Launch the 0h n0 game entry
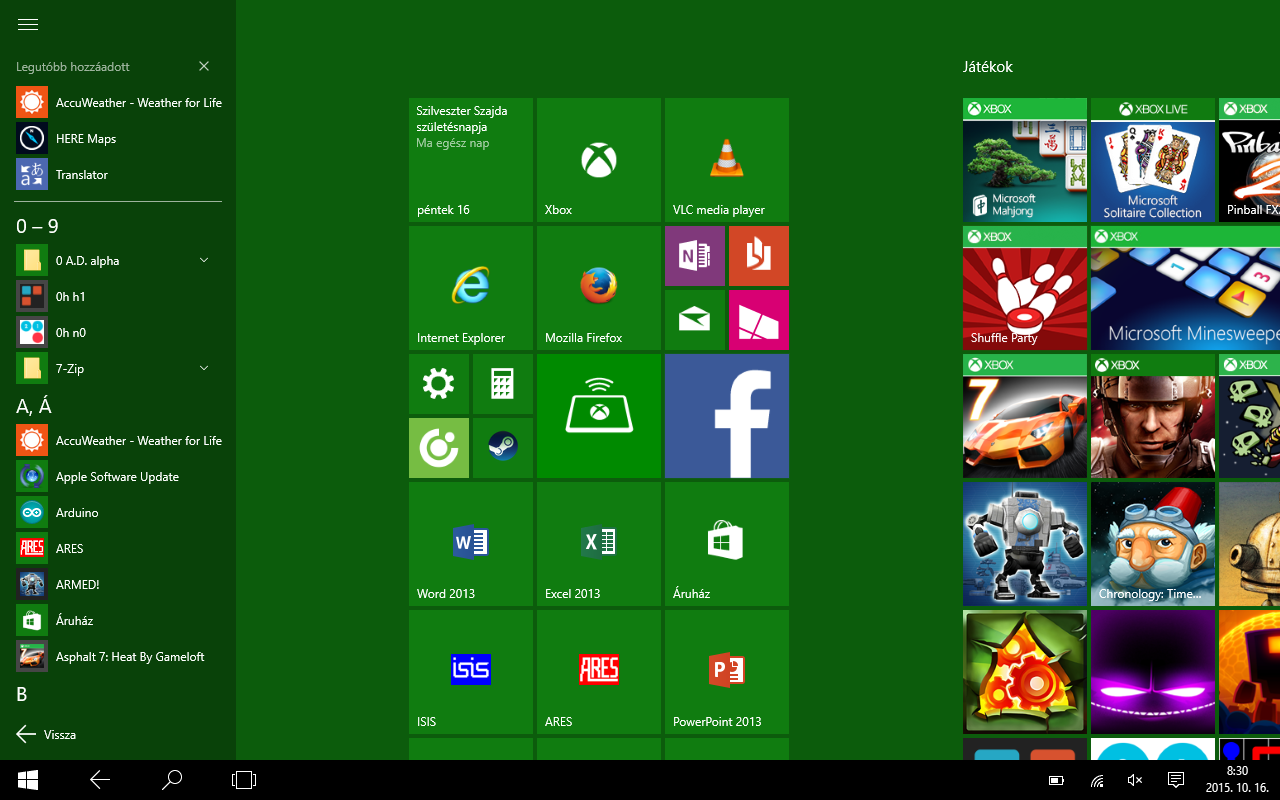 coord(119,332)
